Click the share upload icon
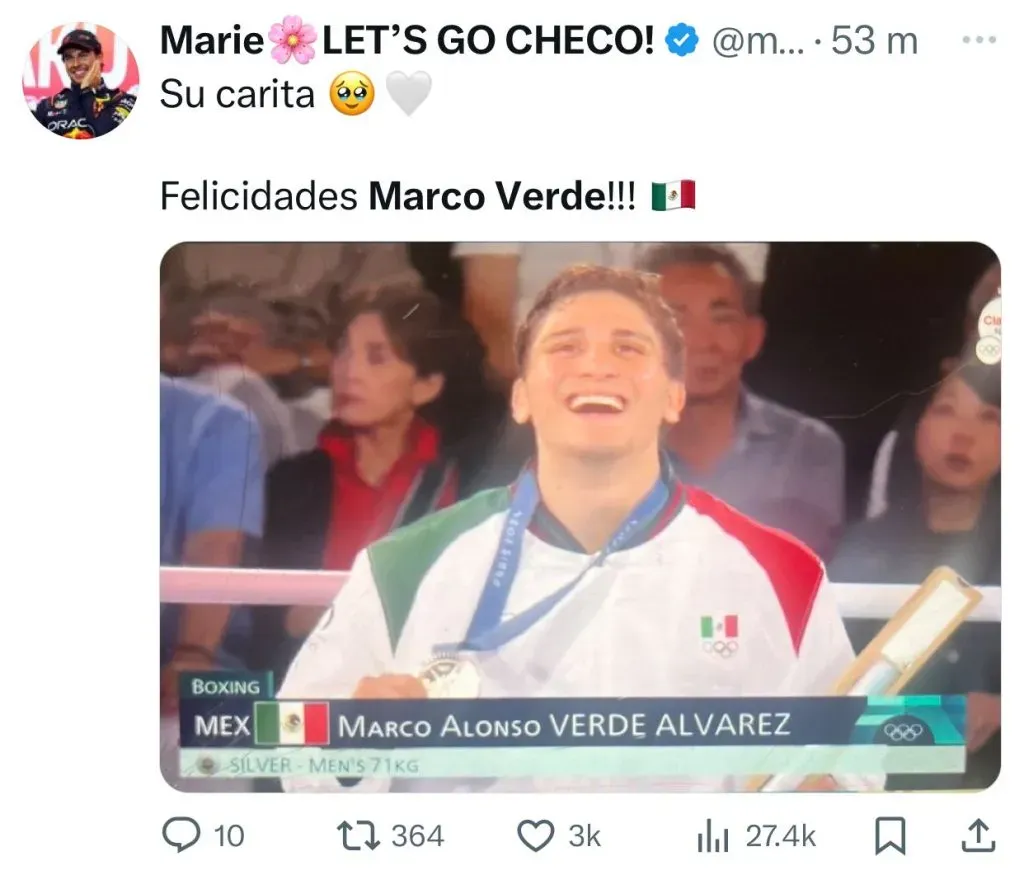This screenshot has width=1024, height=875. (978, 835)
